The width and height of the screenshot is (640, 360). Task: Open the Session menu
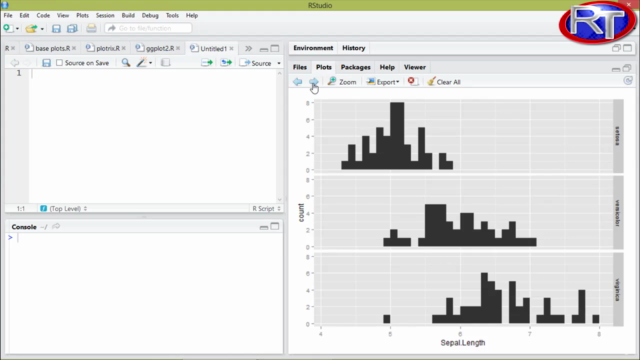pyautogui.click(x=105, y=15)
